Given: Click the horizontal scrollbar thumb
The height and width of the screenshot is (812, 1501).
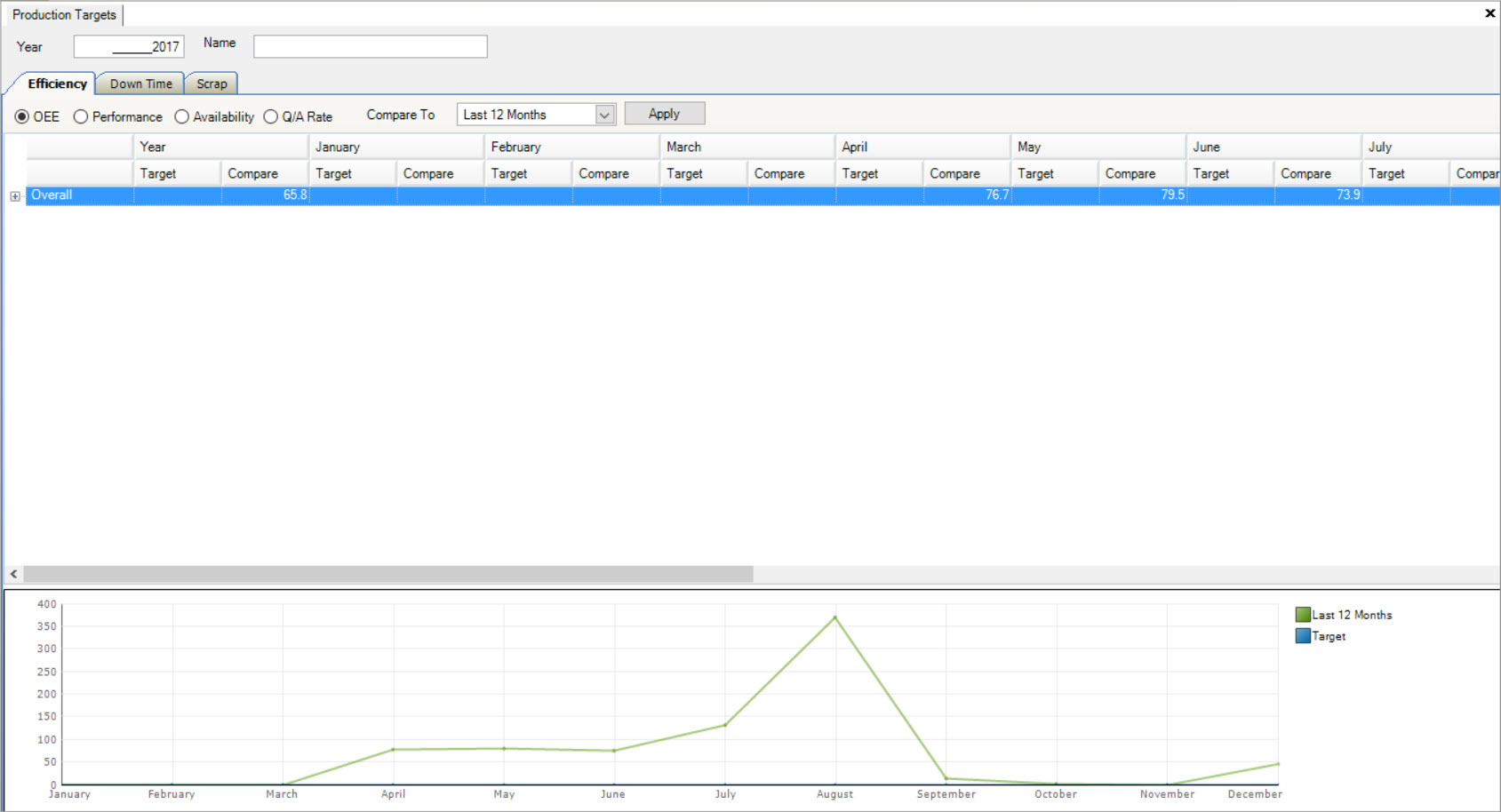Looking at the screenshot, I should 388,574.
